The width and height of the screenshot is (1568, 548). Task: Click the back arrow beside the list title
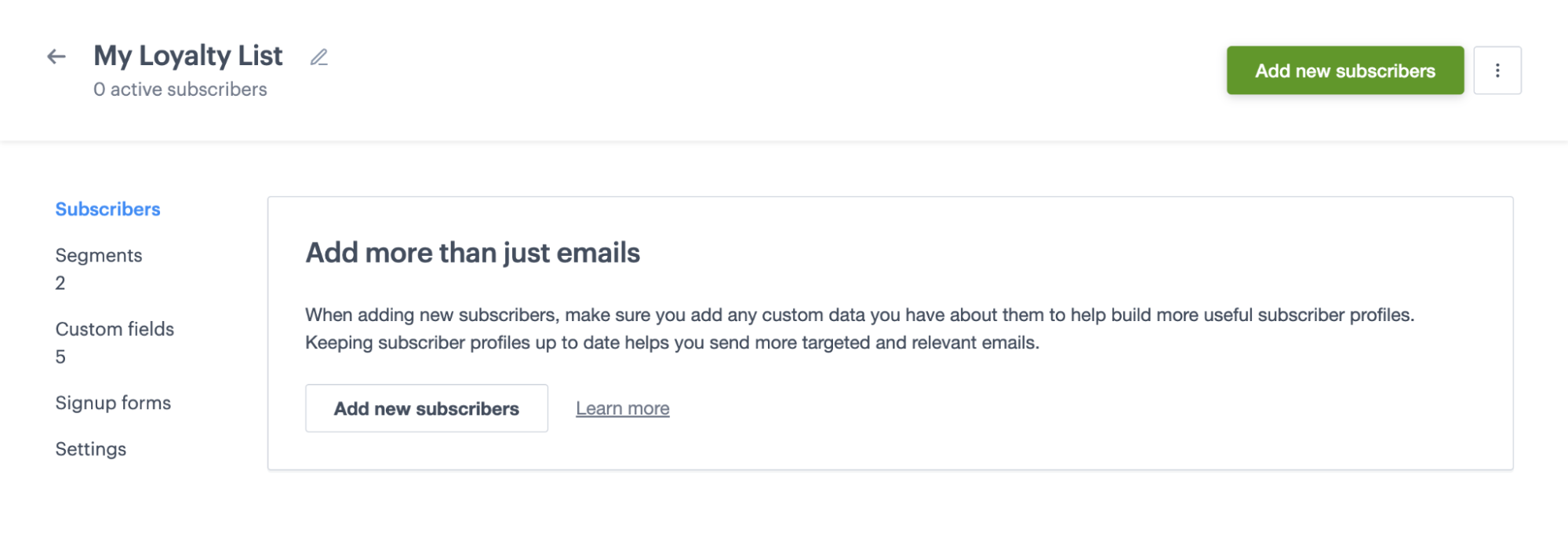[x=56, y=57]
